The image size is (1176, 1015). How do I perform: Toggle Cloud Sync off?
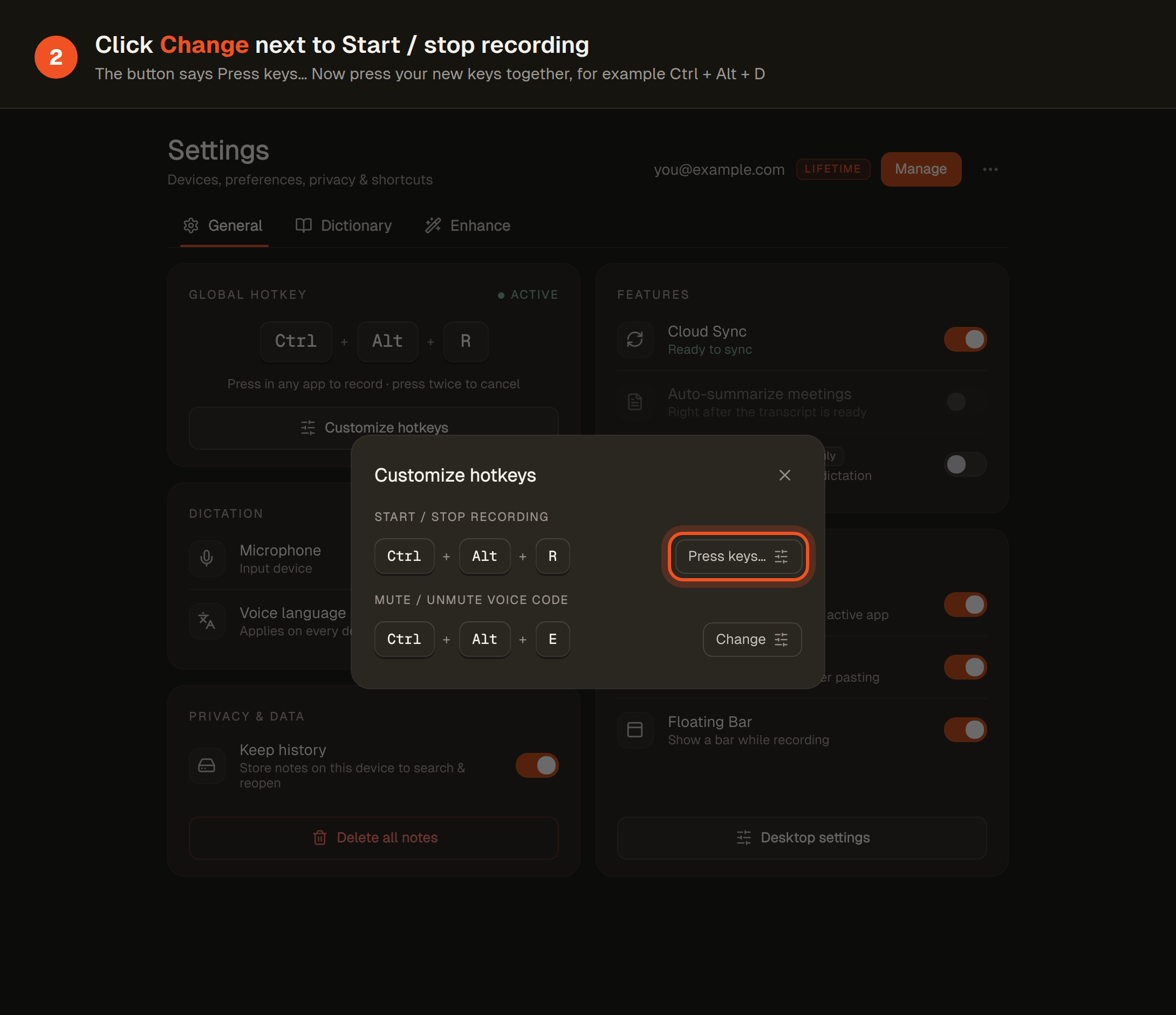click(x=965, y=339)
